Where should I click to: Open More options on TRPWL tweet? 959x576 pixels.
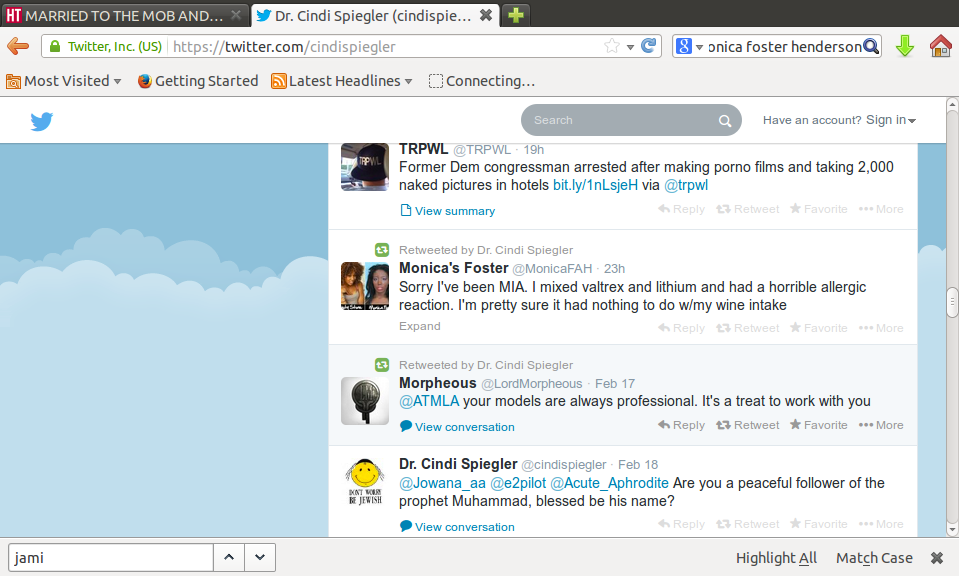881,209
